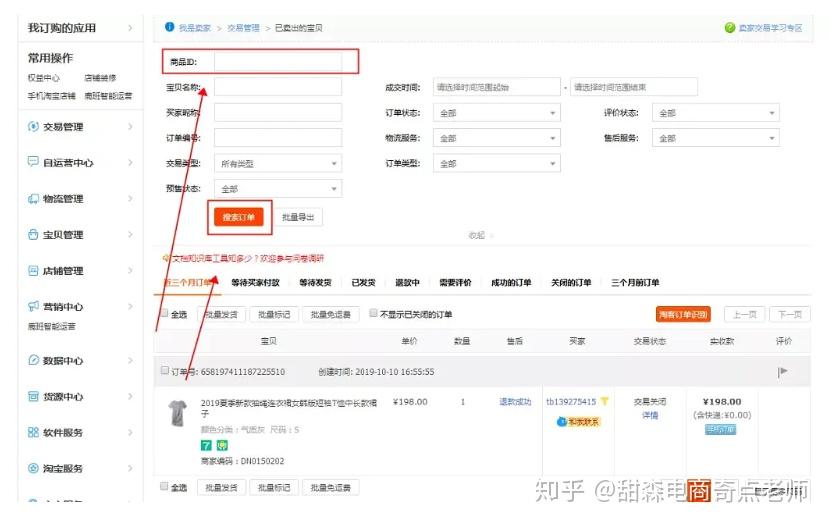Expand the 交易管理 chevron arrow
The height and width of the screenshot is (524, 829).
click(x=130, y=126)
